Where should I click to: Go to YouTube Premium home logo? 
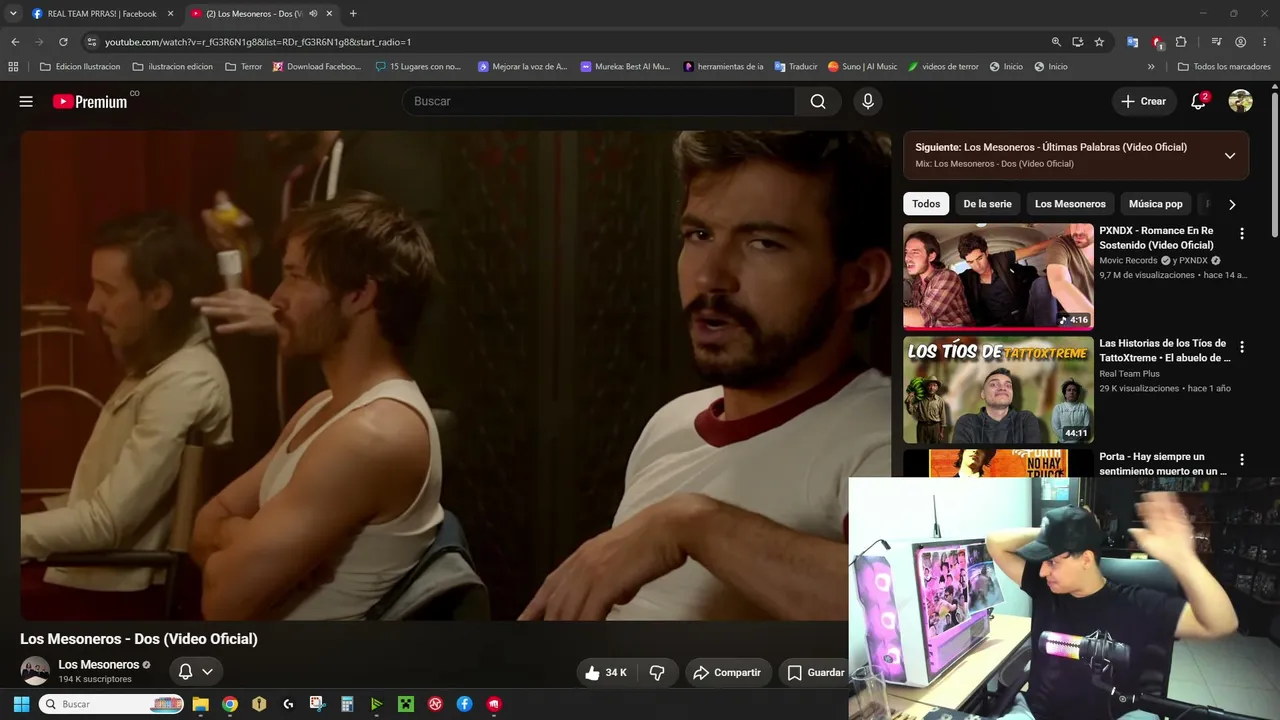pyautogui.click(x=91, y=101)
